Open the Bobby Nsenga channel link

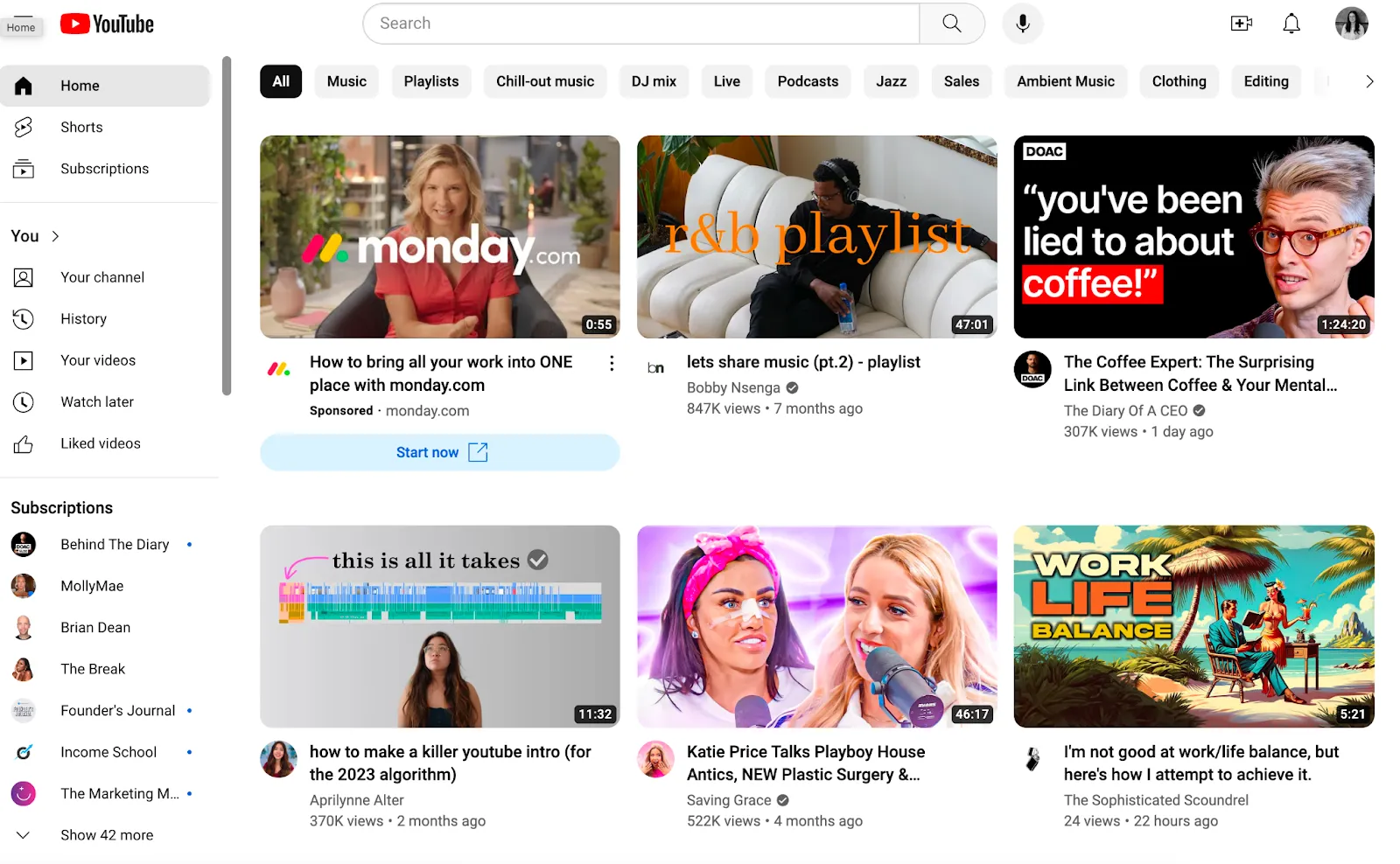tap(733, 388)
